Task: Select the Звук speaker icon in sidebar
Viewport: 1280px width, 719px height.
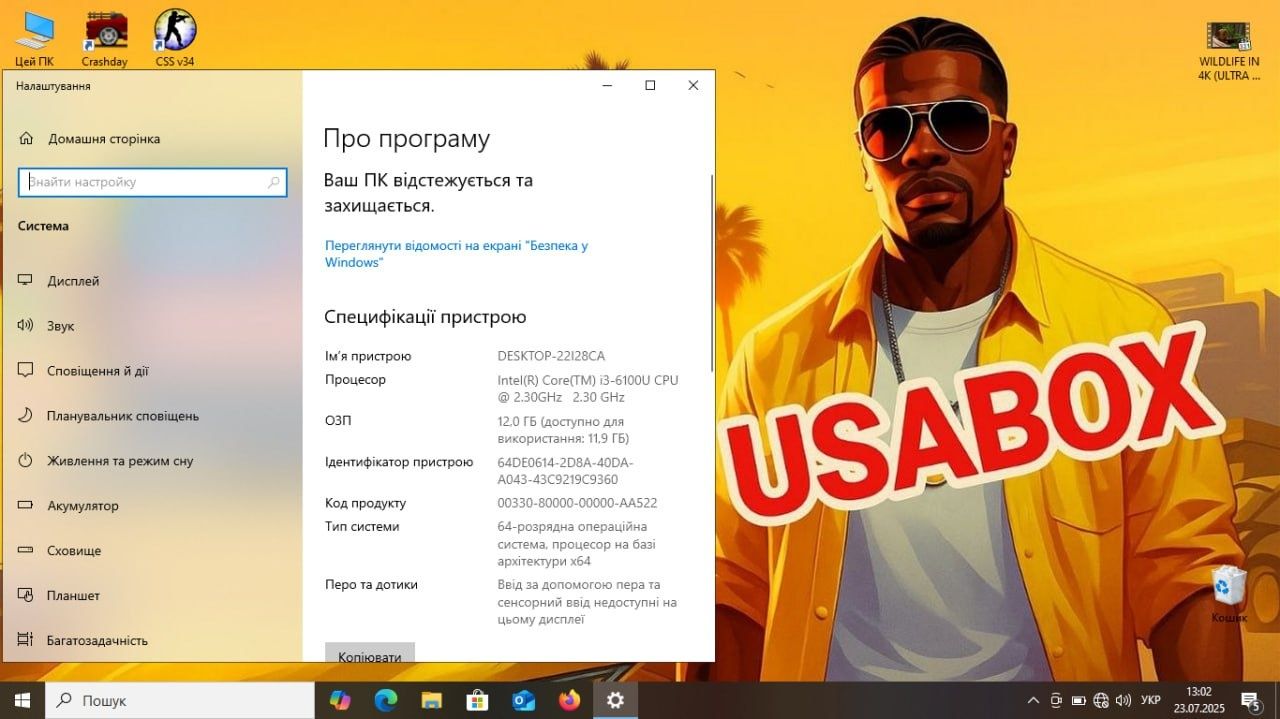Action: [26, 326]
